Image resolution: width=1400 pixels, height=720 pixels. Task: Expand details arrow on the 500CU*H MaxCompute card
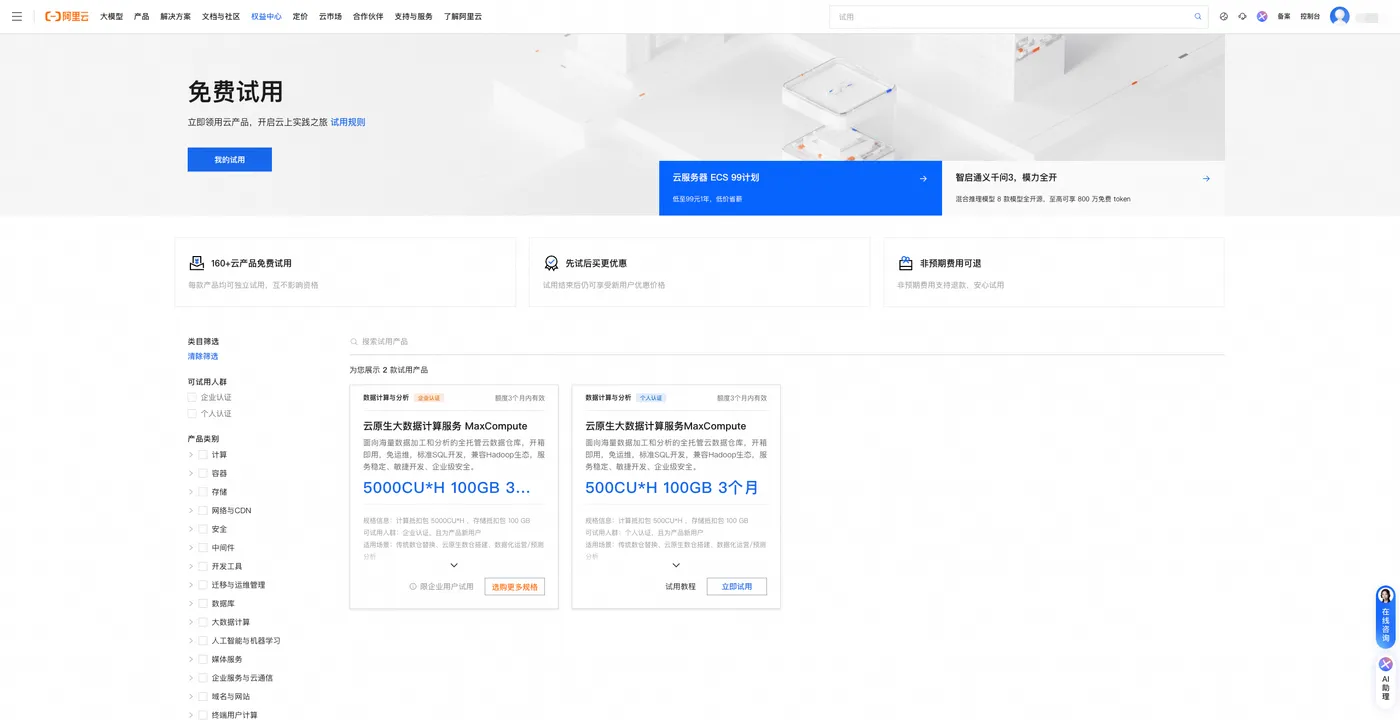click(676, 566)
